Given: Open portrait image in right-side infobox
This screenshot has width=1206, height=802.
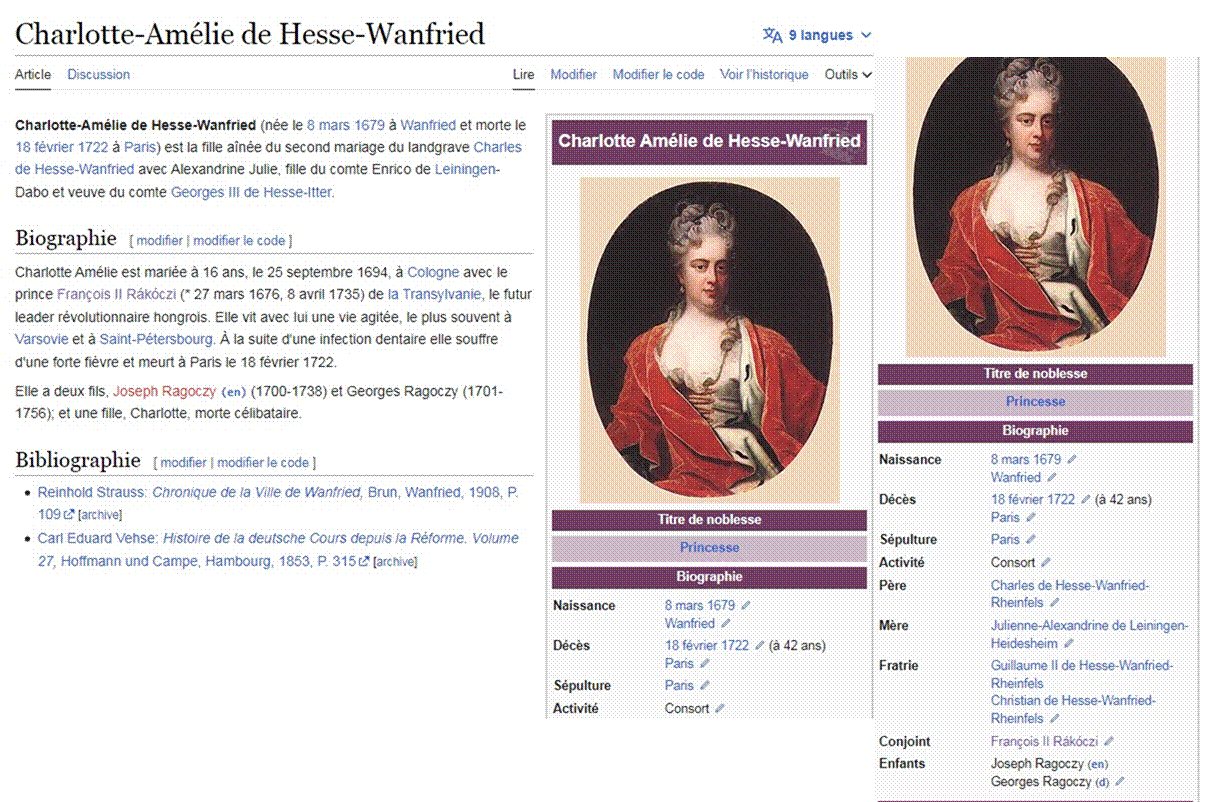Looking at the screenshot, I should click(1036, 206).
